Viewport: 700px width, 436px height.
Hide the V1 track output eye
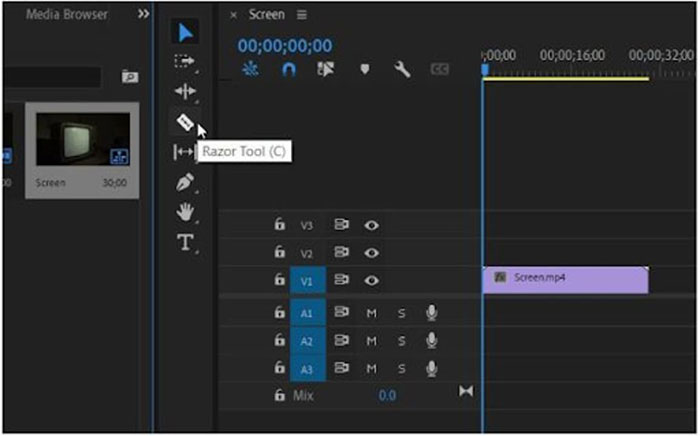coord(372,281)
